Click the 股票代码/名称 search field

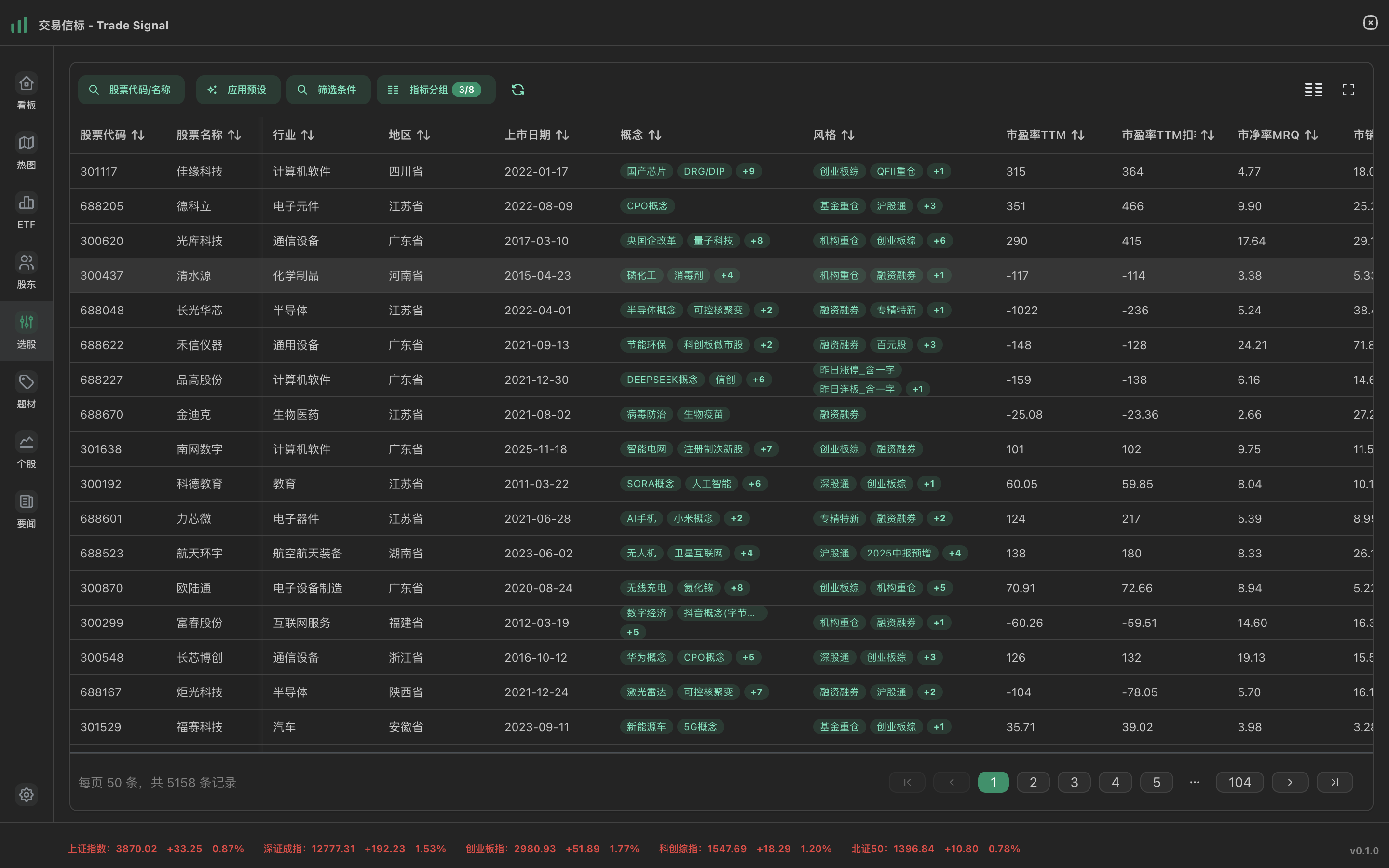click(x=131, y=90)
